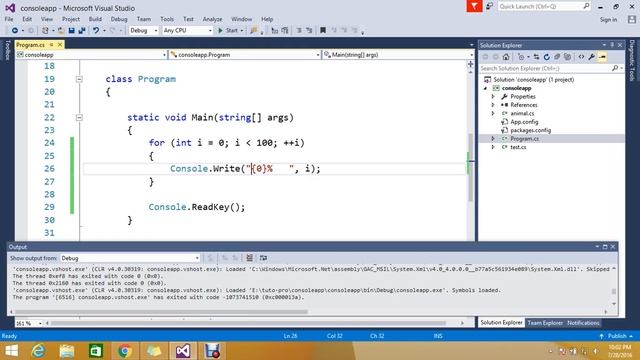
Task: Collapse class Program outlining box
Action: tap(79, 79)
